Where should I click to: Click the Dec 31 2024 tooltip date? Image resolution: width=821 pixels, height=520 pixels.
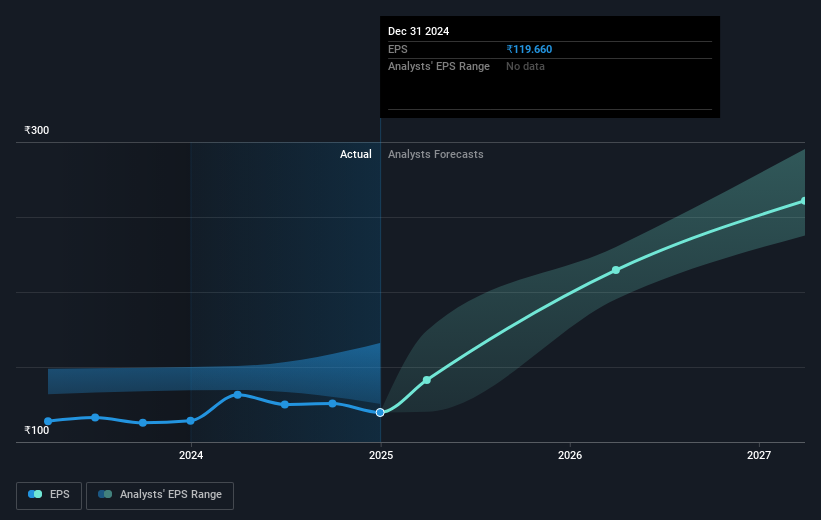(x=418, y=31)
